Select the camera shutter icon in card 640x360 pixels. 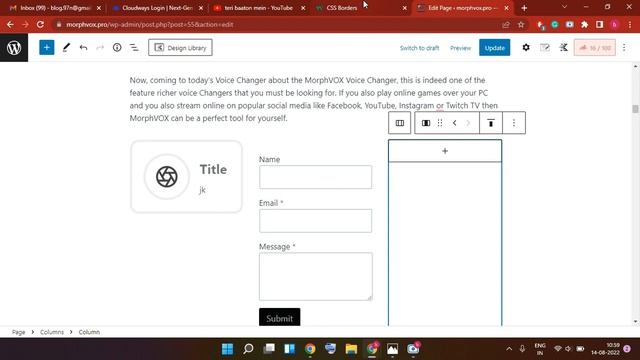point(167,176)
